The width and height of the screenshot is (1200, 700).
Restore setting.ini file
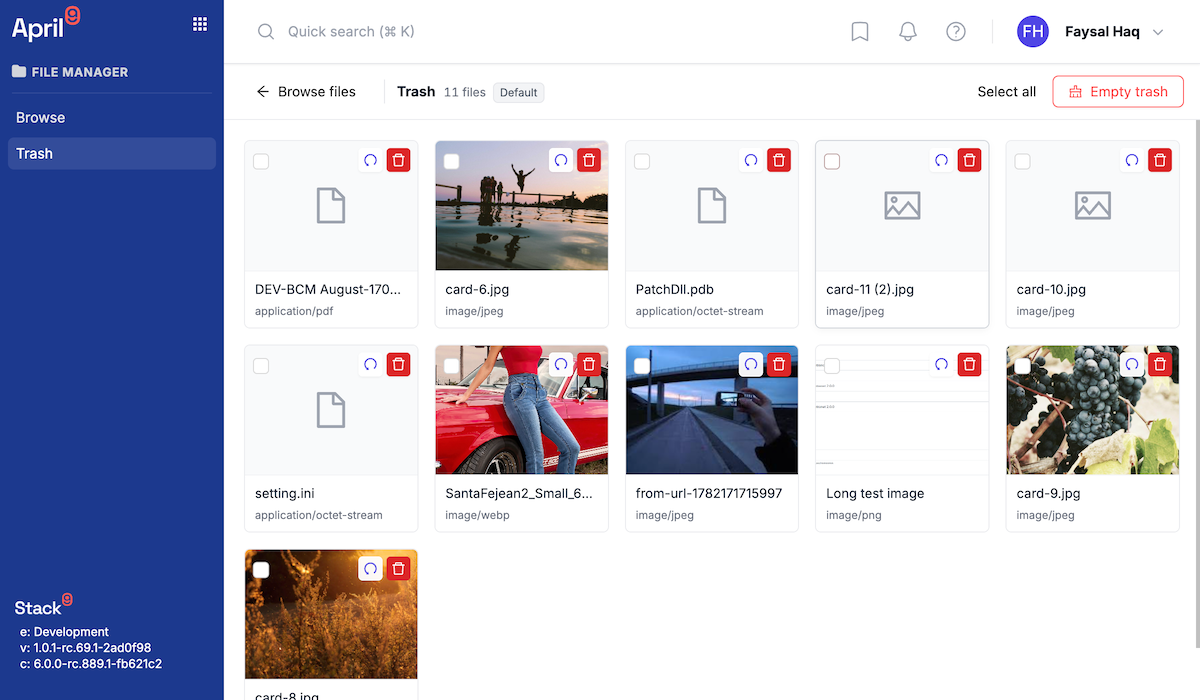tap(371, 364)
